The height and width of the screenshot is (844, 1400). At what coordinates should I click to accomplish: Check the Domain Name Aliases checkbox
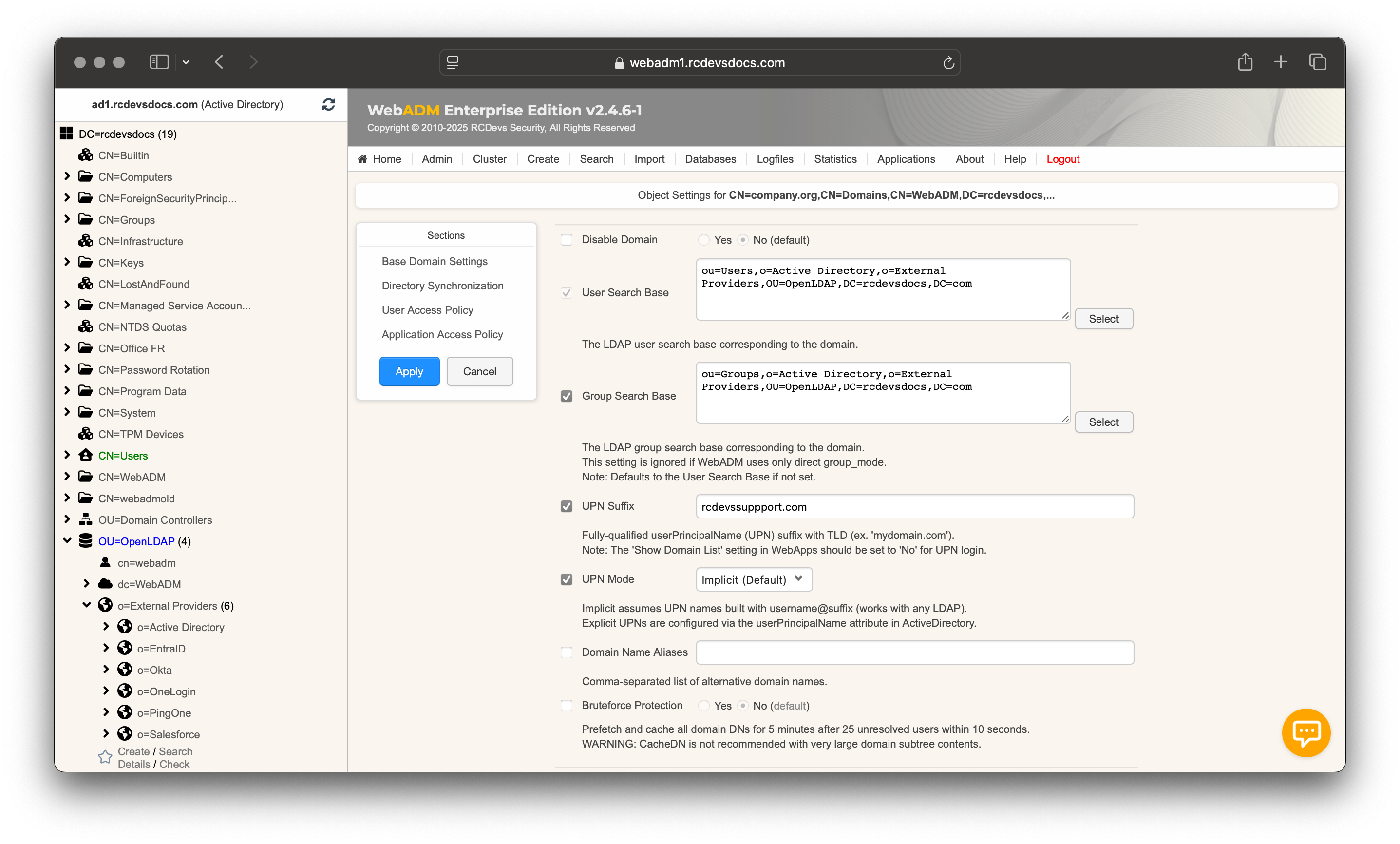pos(567,652)
